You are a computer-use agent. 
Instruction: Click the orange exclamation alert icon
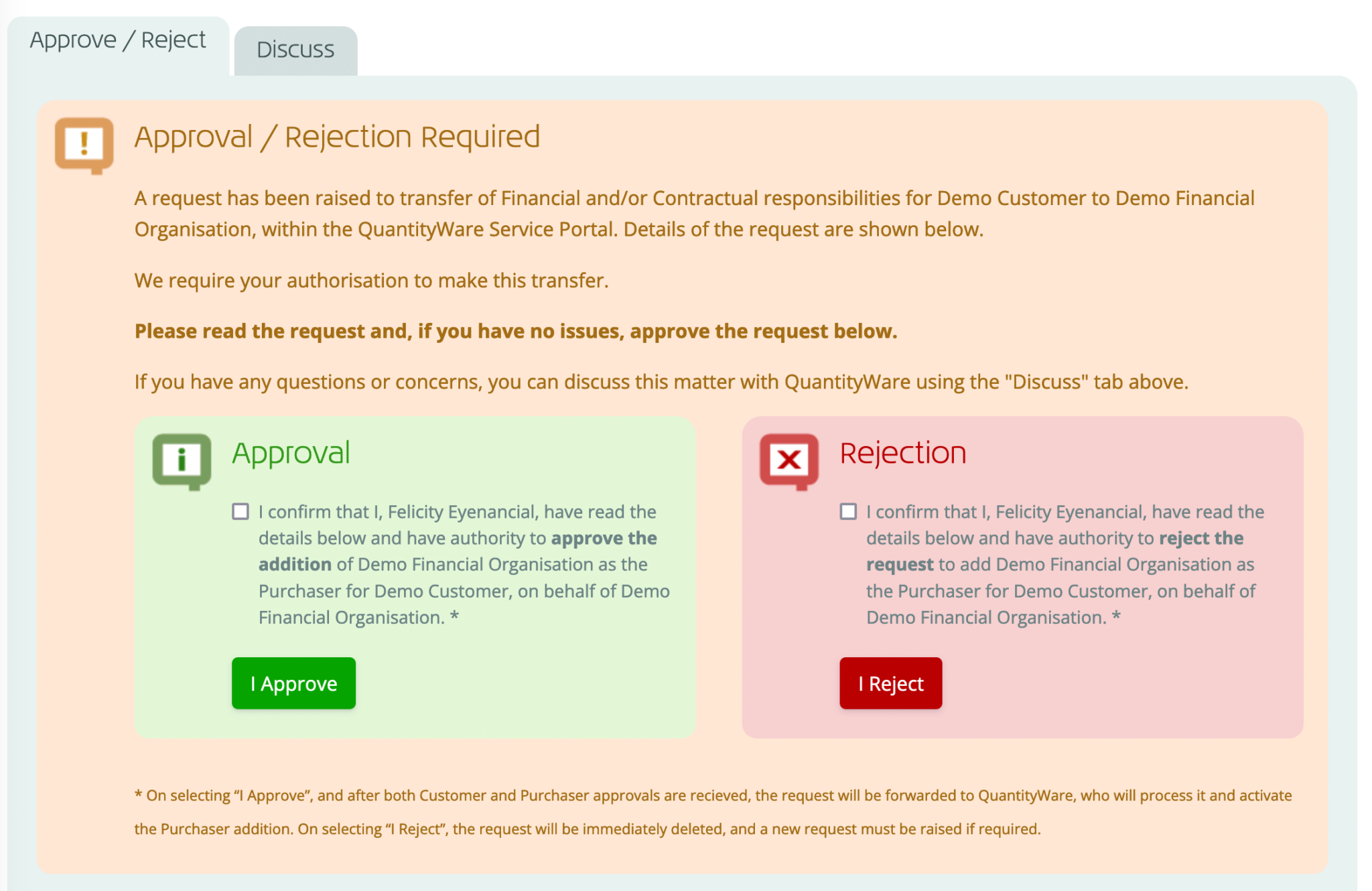[84, 144]
